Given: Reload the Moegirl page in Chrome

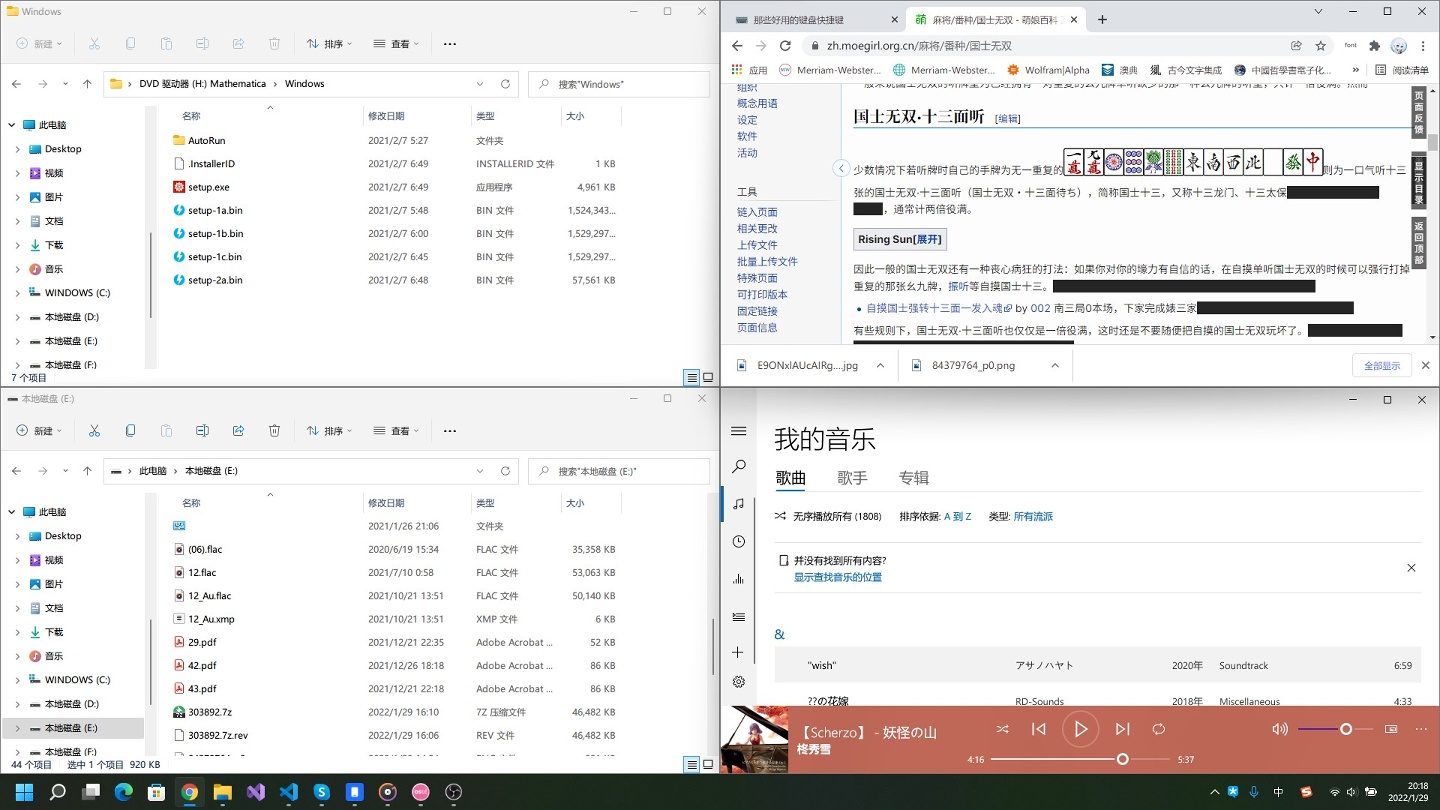Looking at the screenshot, I should tap(785, 46).
